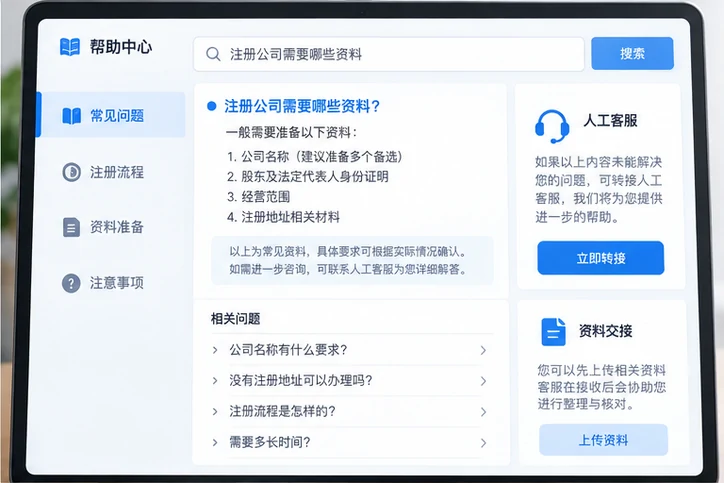Click the Help Center book logo icon
The height and width of the screenshot is (483, 724).
coord(70,47)
